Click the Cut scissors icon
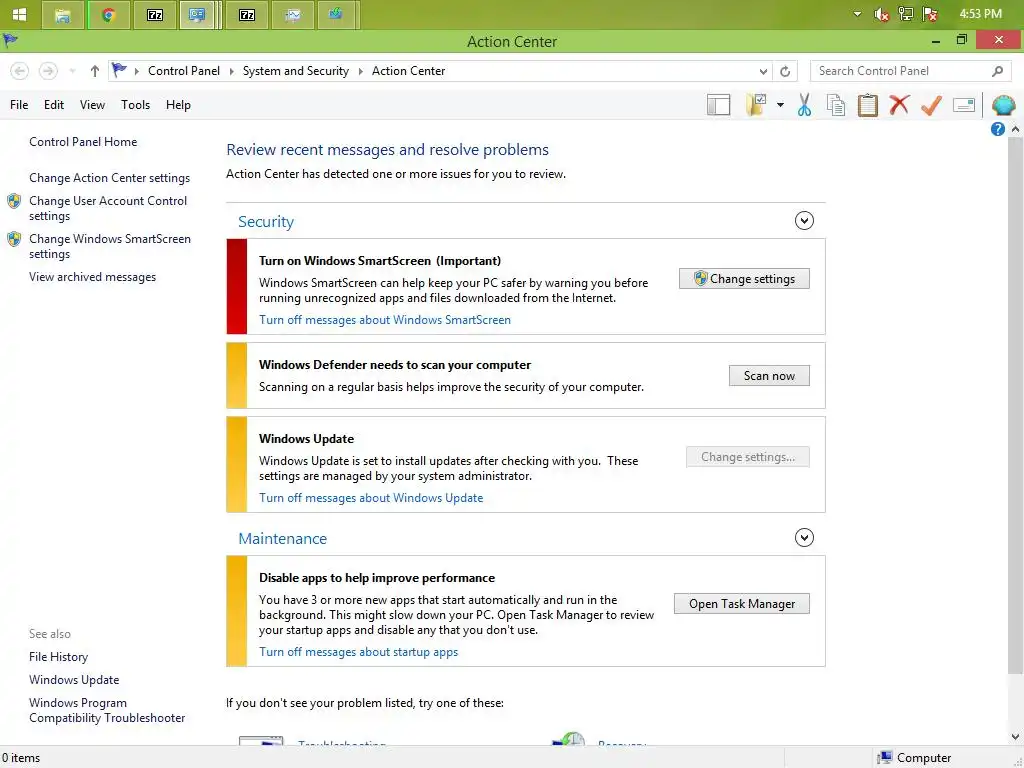Image resolution: width=1024 pixels, height=768 pixels. point(804,104)
